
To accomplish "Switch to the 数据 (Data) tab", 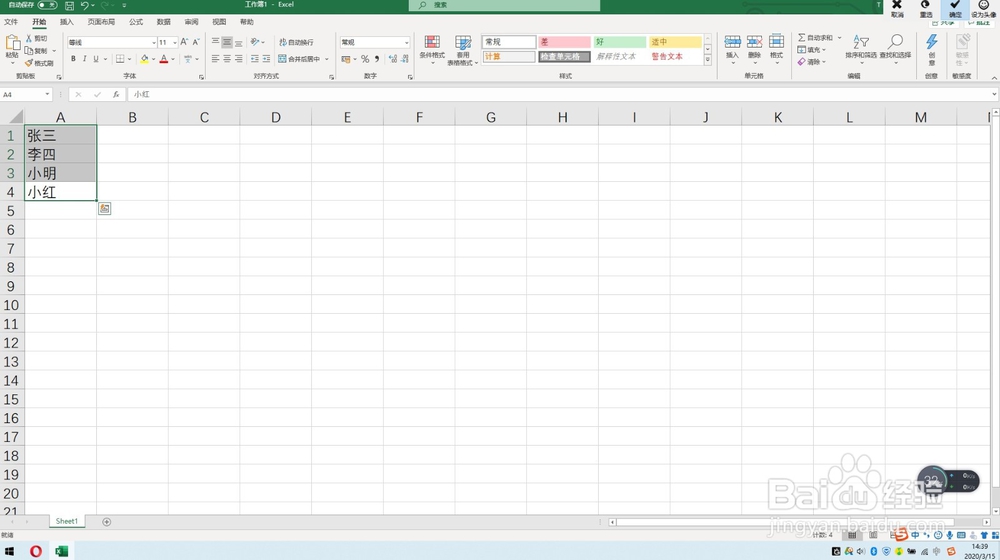I will [164, 22].
